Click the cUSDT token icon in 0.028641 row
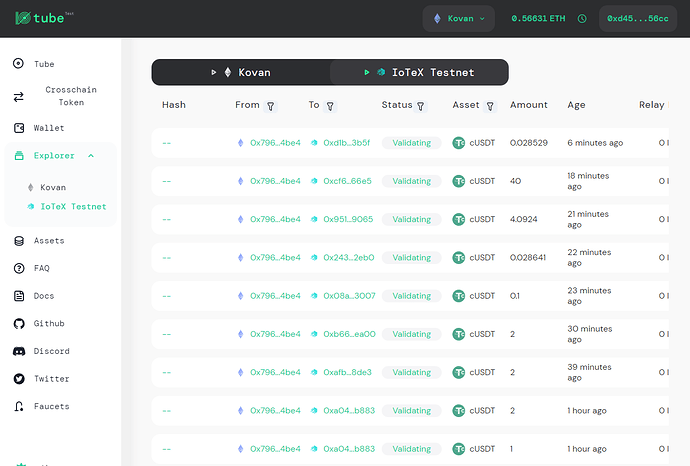This screenshot has width=690, height=466. click(459, 257)
